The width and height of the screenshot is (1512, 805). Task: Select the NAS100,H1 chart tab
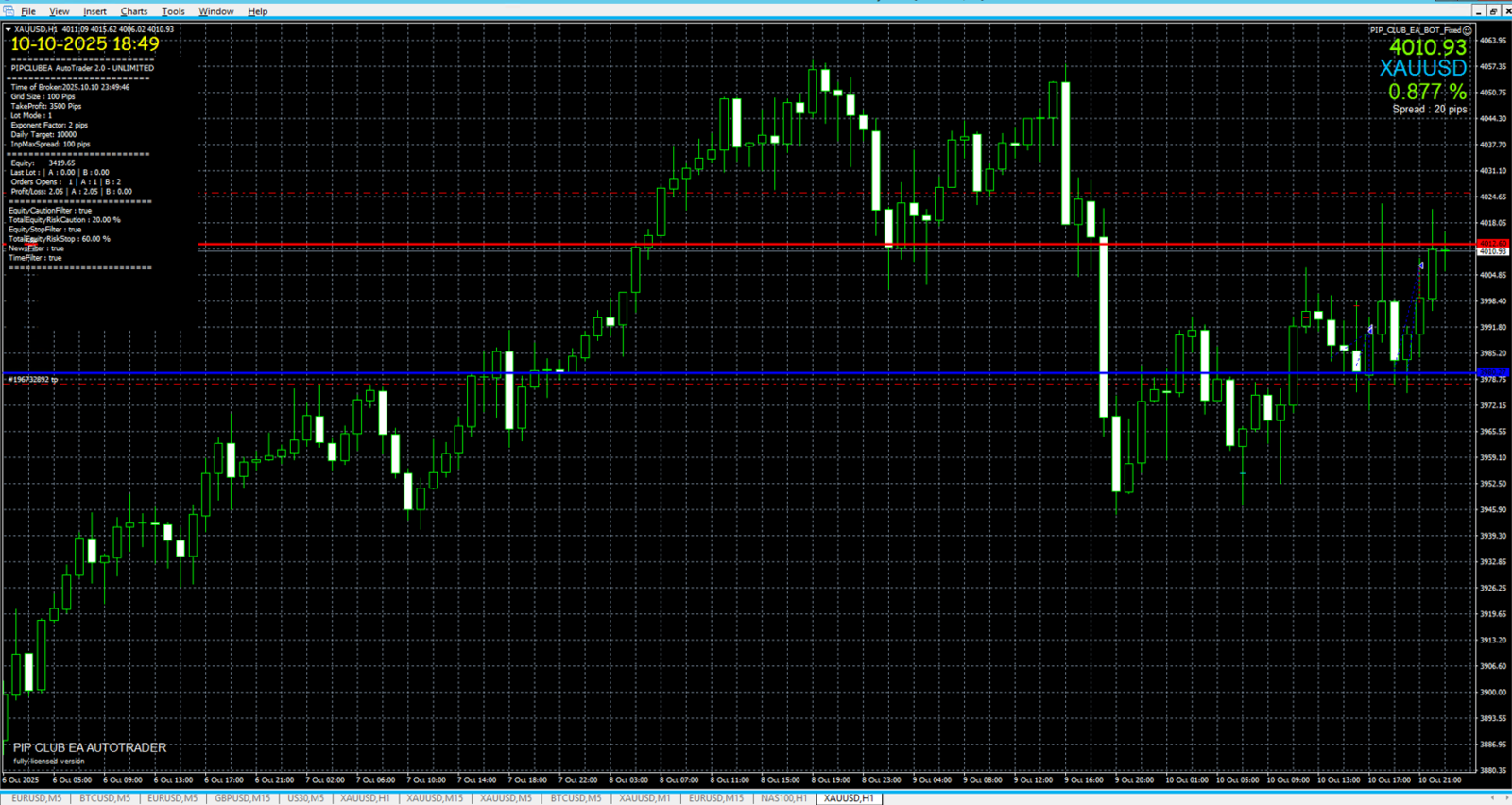pos(783,798)
